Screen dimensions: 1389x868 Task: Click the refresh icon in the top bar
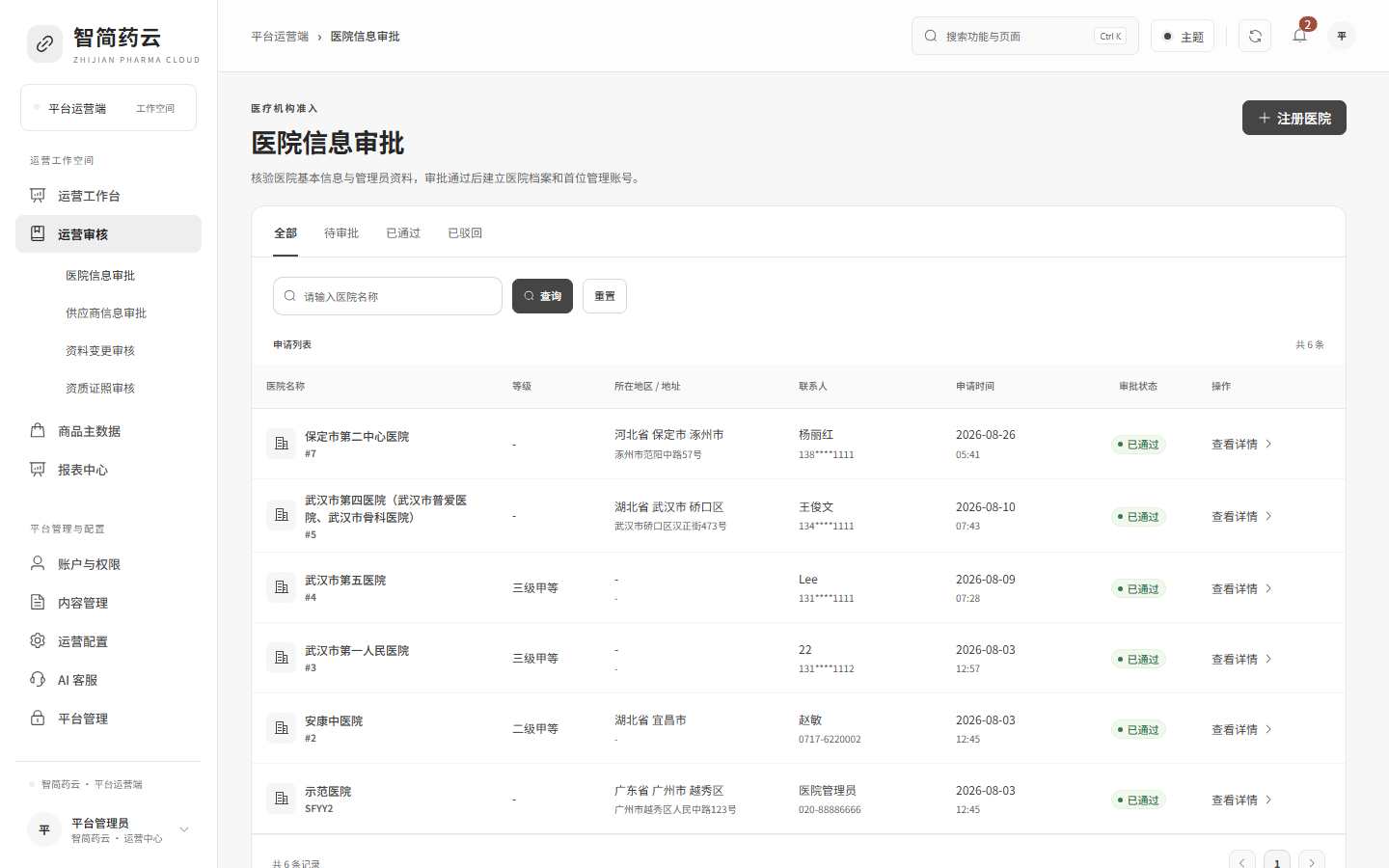tap(1255, 36)
